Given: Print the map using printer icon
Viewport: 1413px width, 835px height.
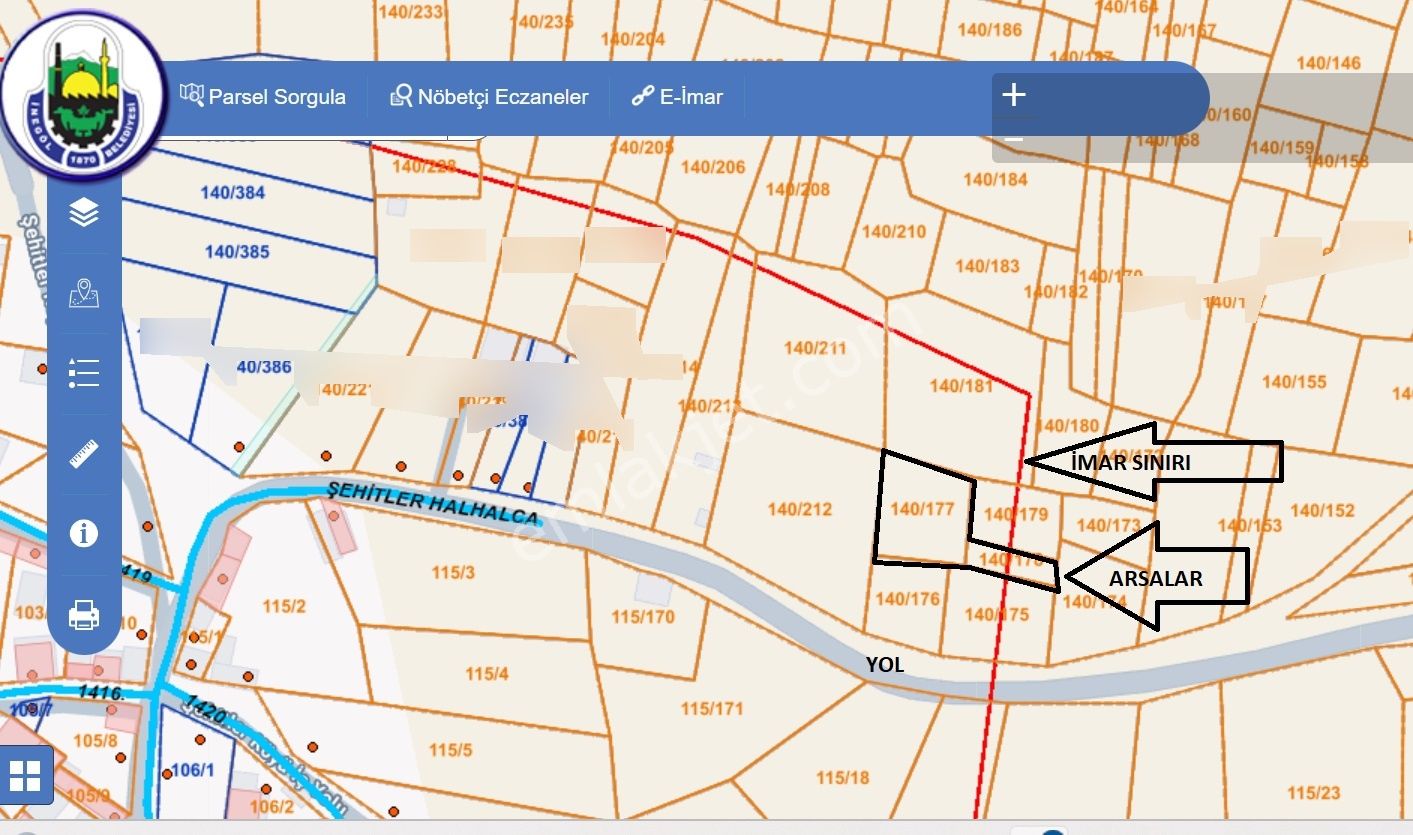Looking at the screenshot, I should point(84,614).
